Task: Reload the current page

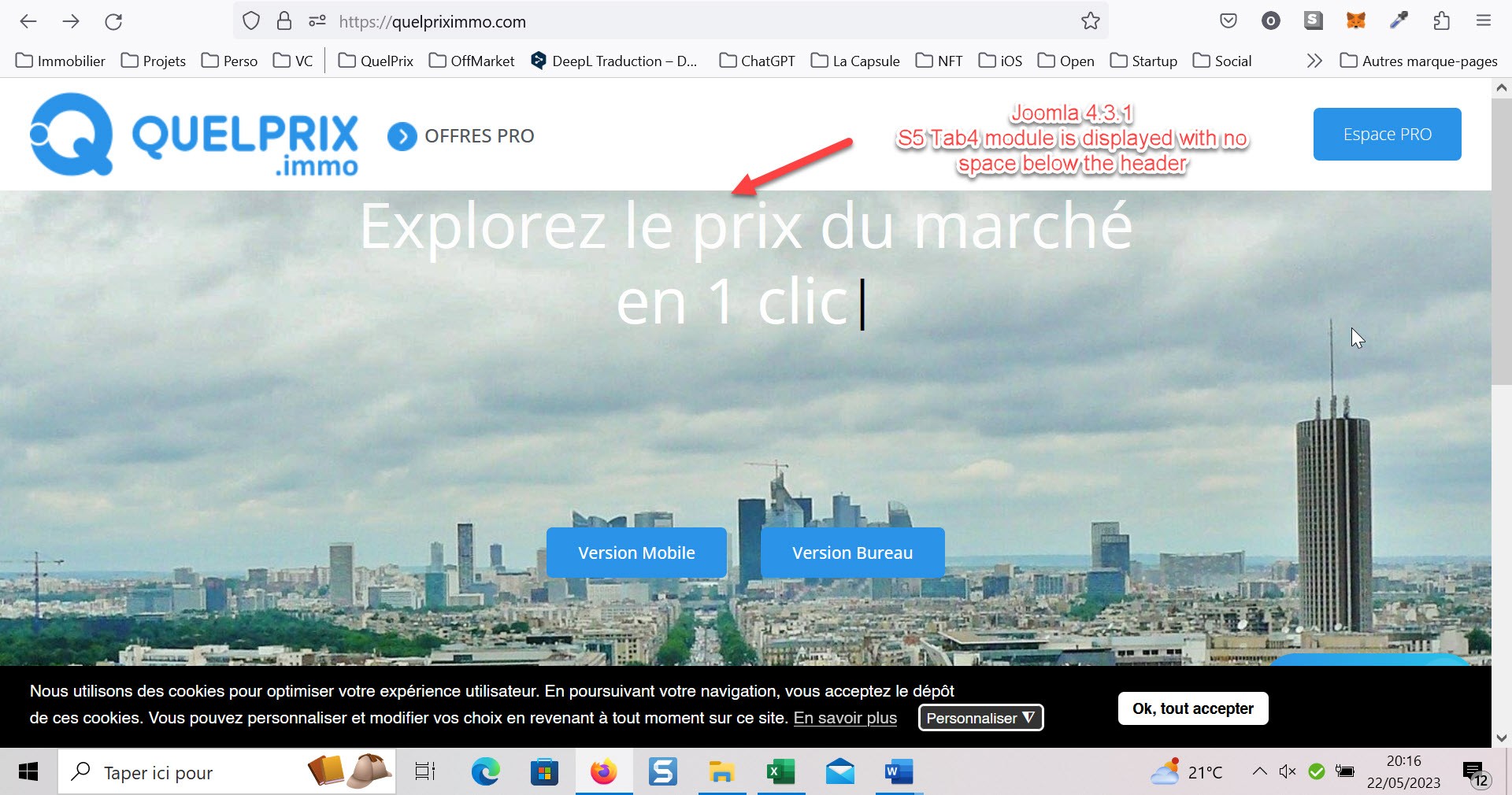Action: click(113, 21)
